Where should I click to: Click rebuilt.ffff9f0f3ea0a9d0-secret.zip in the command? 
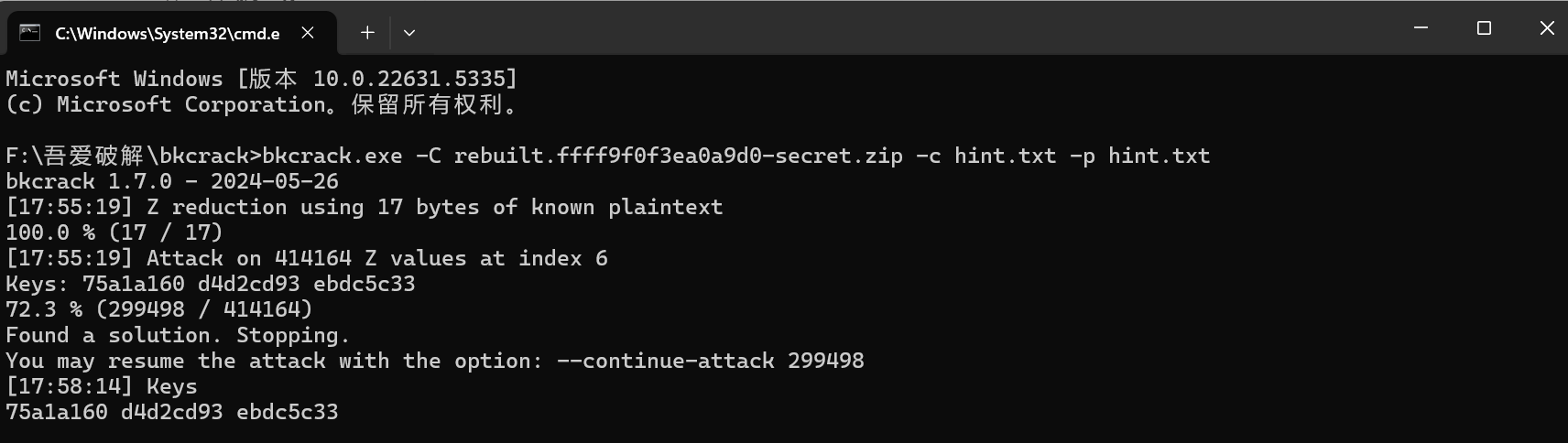point(678,156)
